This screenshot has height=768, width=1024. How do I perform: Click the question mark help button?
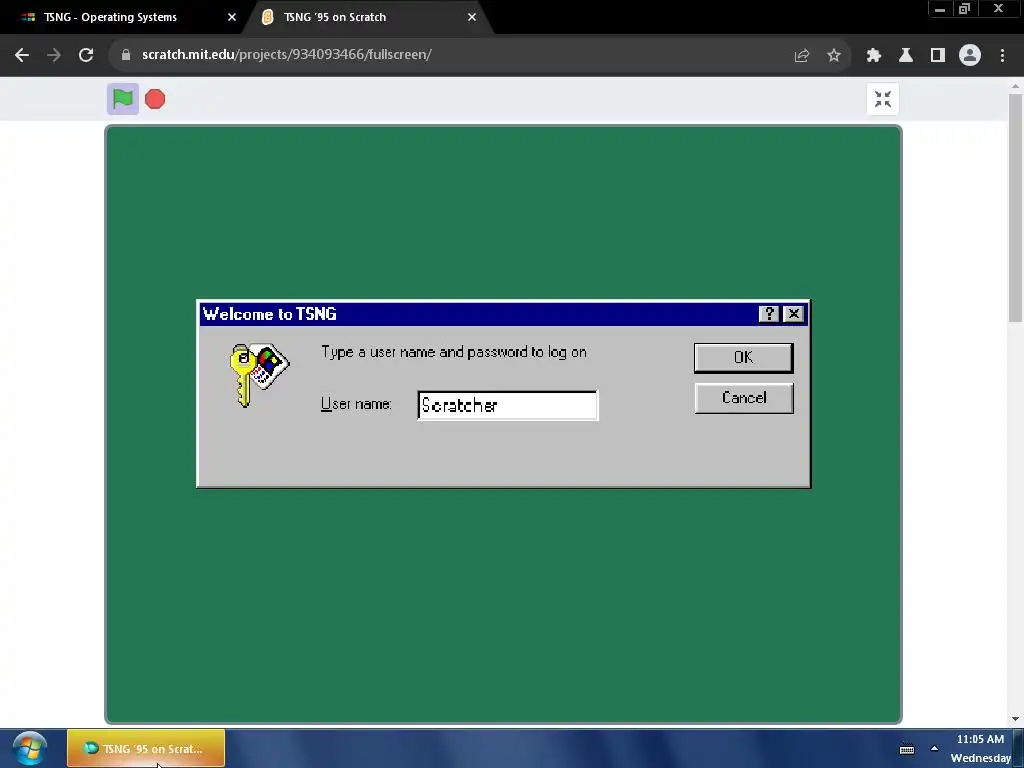(769, 314)
